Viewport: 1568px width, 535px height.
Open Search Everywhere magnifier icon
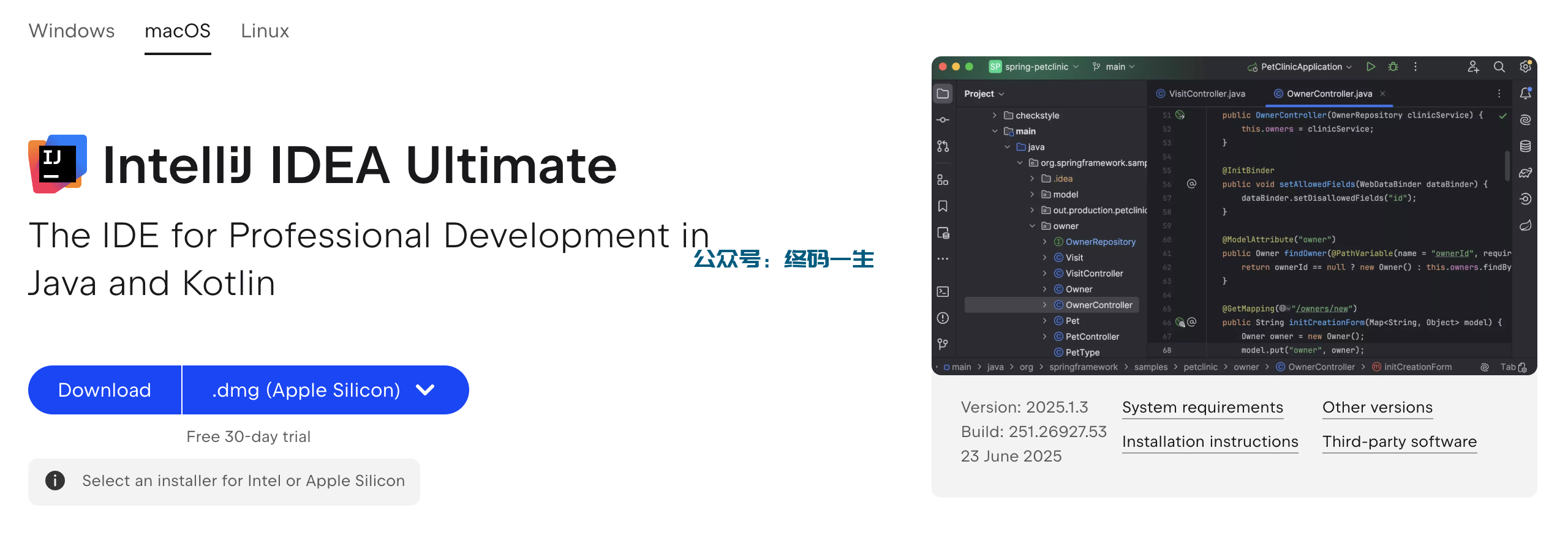[1499, 67]
